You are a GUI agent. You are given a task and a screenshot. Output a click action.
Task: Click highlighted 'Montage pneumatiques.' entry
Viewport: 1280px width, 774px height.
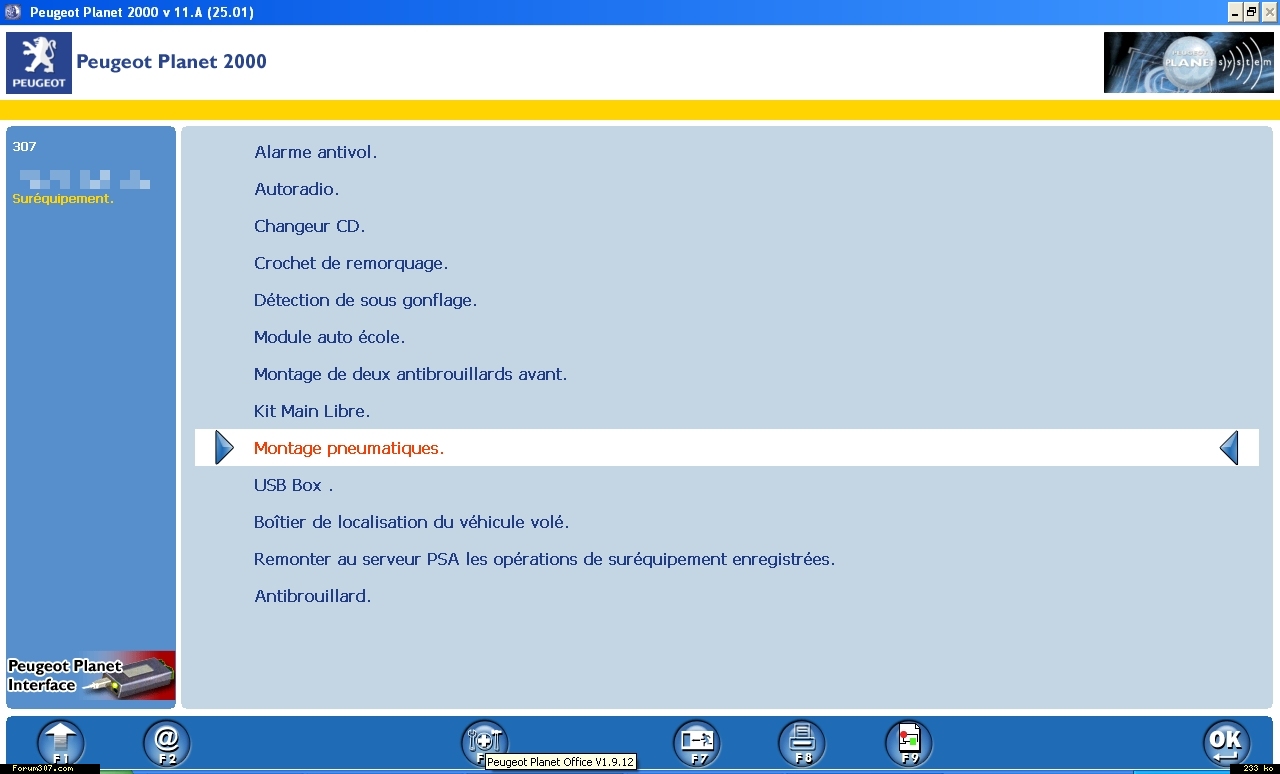coord(348,448)
